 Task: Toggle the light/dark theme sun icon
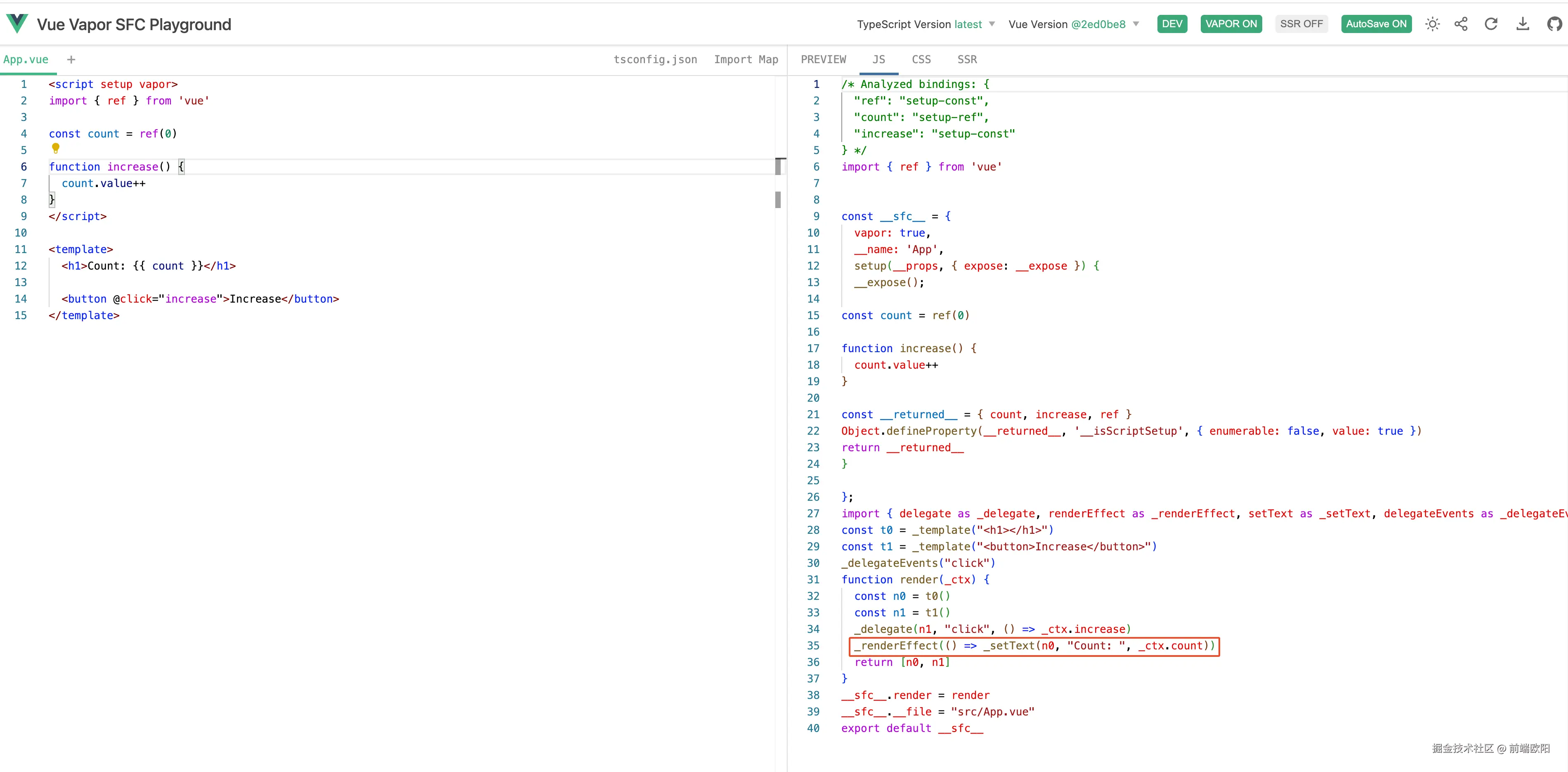pyautogui.click(x=1432, y=24)
